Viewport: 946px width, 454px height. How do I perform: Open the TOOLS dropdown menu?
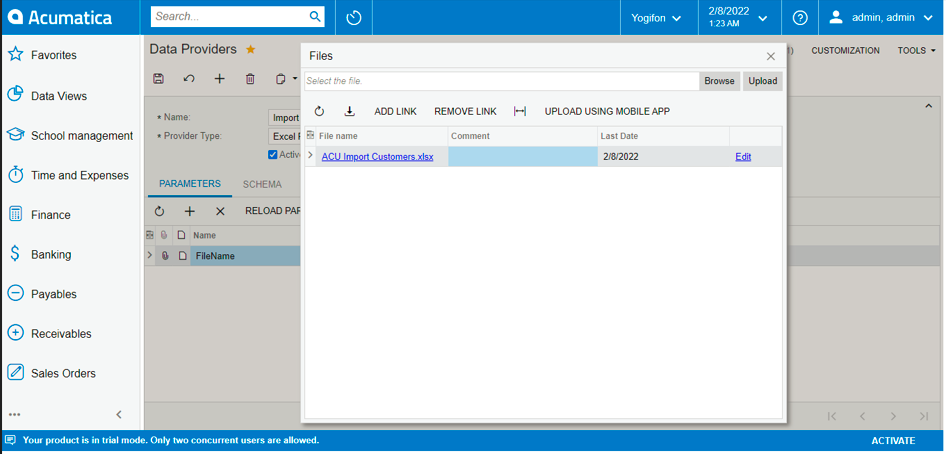coord(916,51)
